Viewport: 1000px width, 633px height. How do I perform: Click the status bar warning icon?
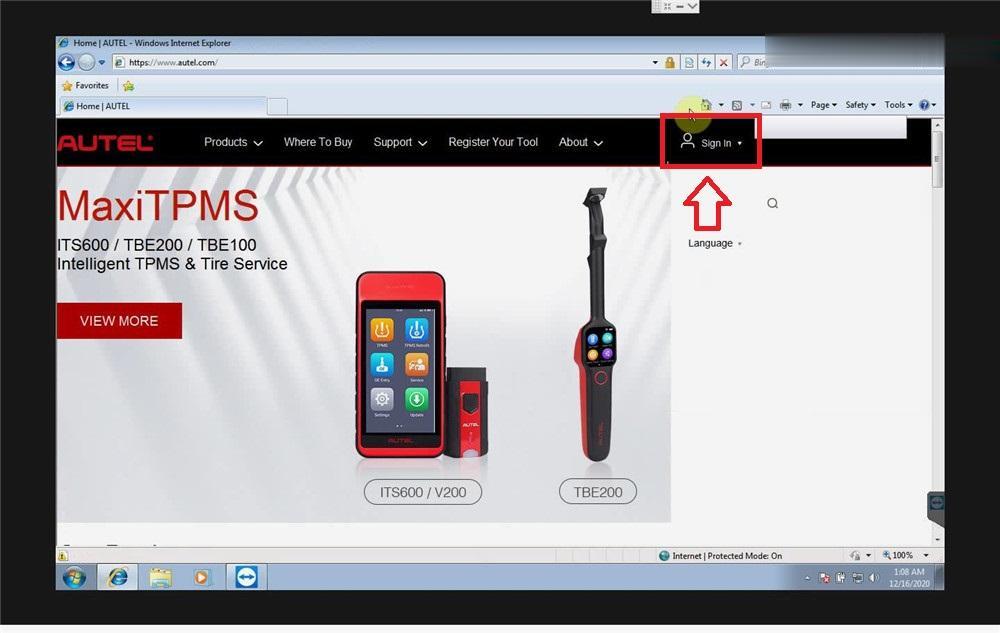(x=62, y=556)
